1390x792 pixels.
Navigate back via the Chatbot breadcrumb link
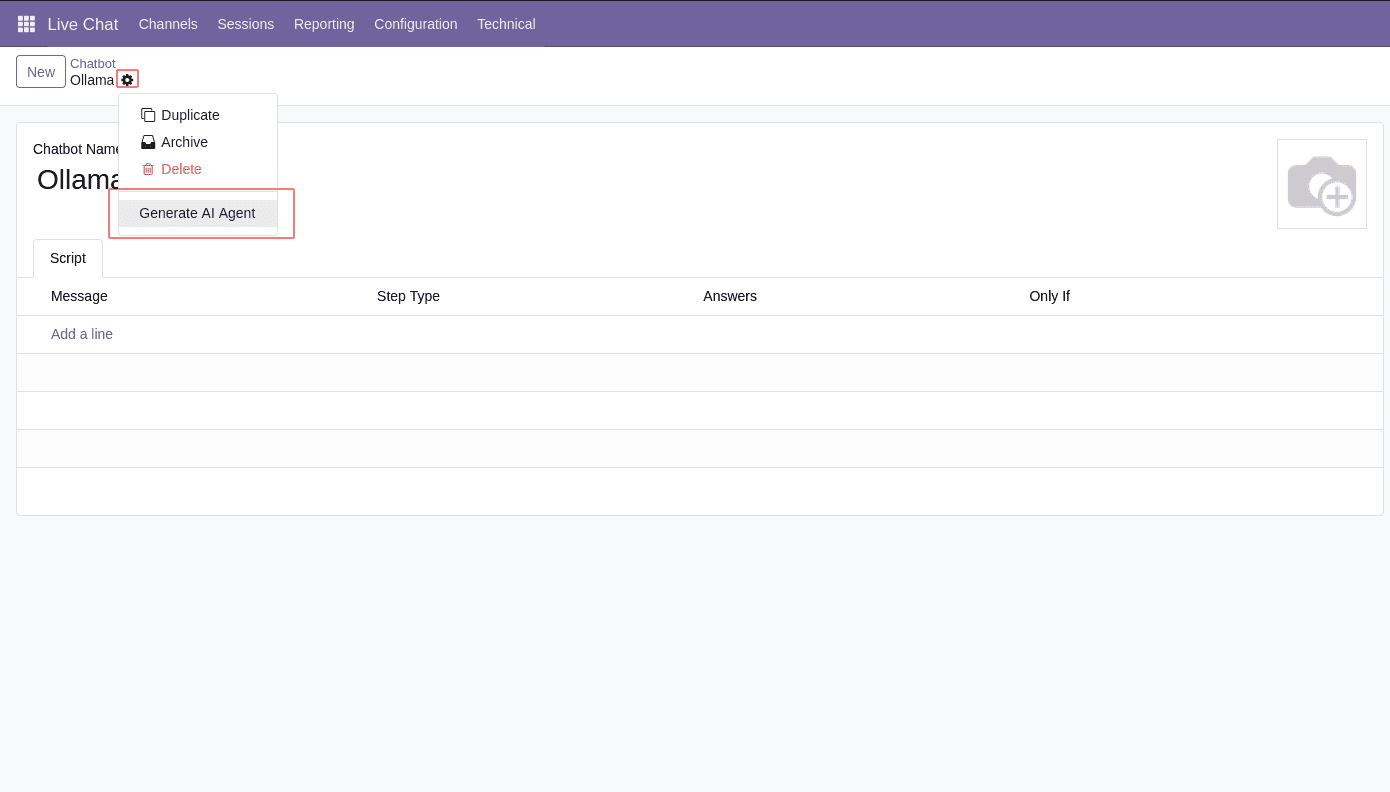(x=93, y=63)
